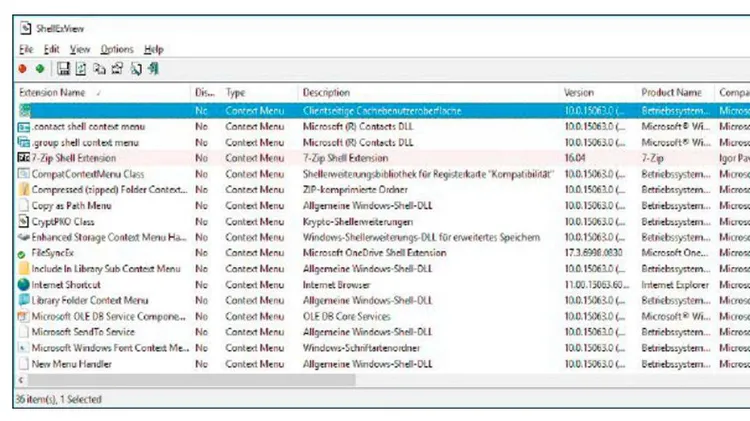This screenshot has width=750, height=421.
Task: Click description 'OLE DB Core Services'
Action: 346,316
